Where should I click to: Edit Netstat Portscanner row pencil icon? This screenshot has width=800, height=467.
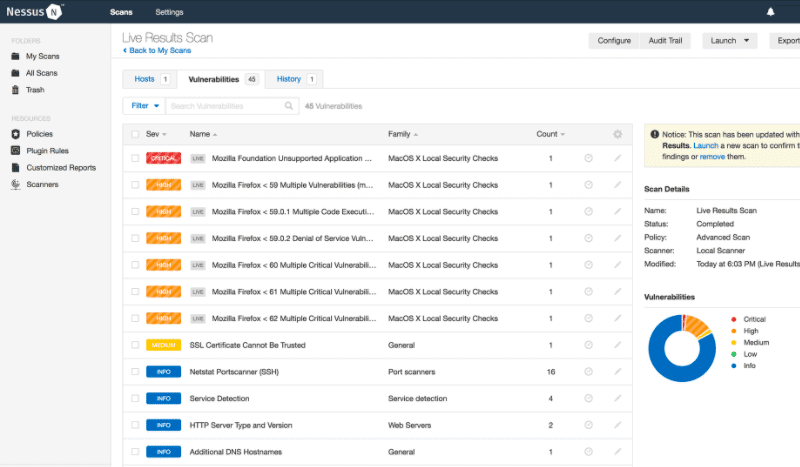point(617,372)
